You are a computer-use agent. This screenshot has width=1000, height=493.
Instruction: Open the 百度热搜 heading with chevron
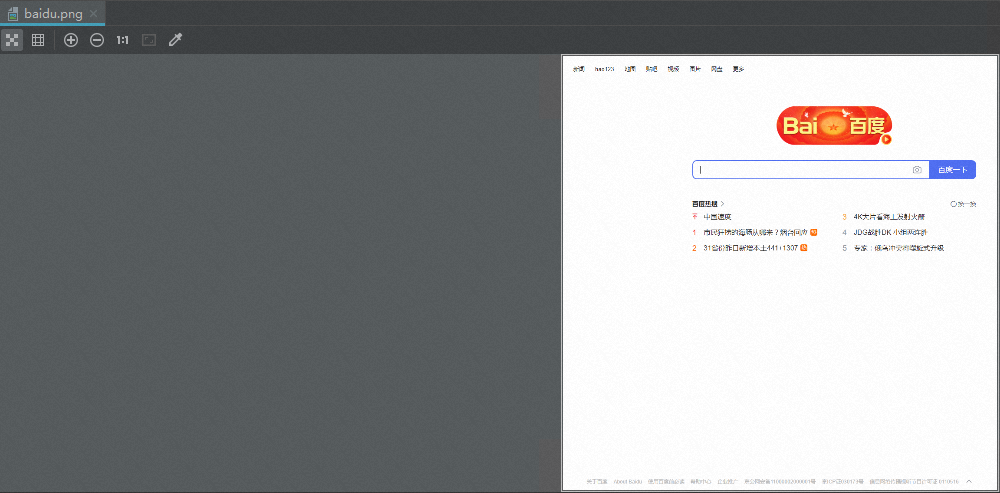point(709,204)
